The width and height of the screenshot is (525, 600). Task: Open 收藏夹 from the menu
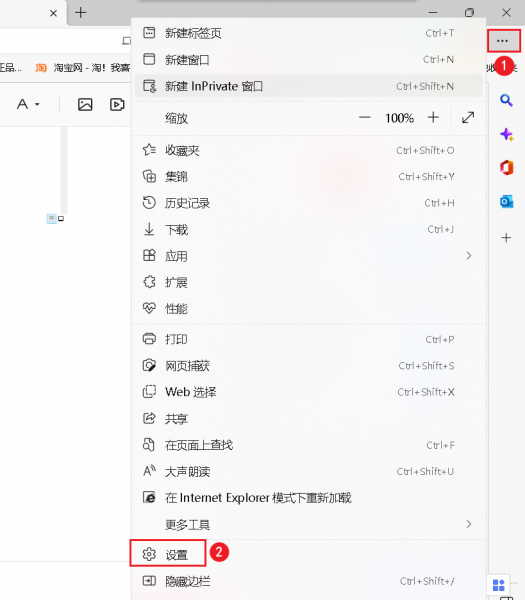point(308,150)
